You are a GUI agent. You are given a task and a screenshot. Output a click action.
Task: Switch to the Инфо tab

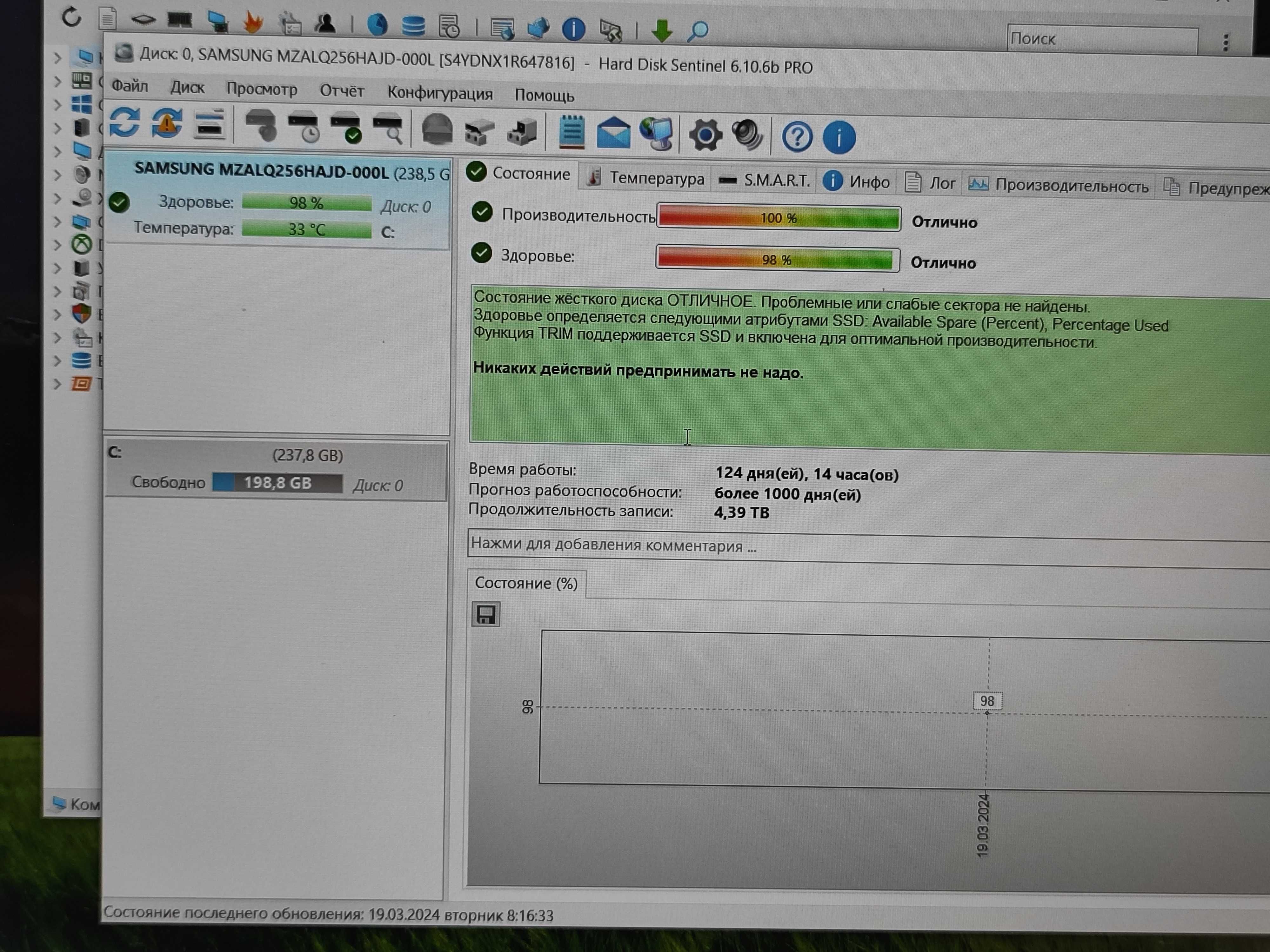tap(857, 182)
